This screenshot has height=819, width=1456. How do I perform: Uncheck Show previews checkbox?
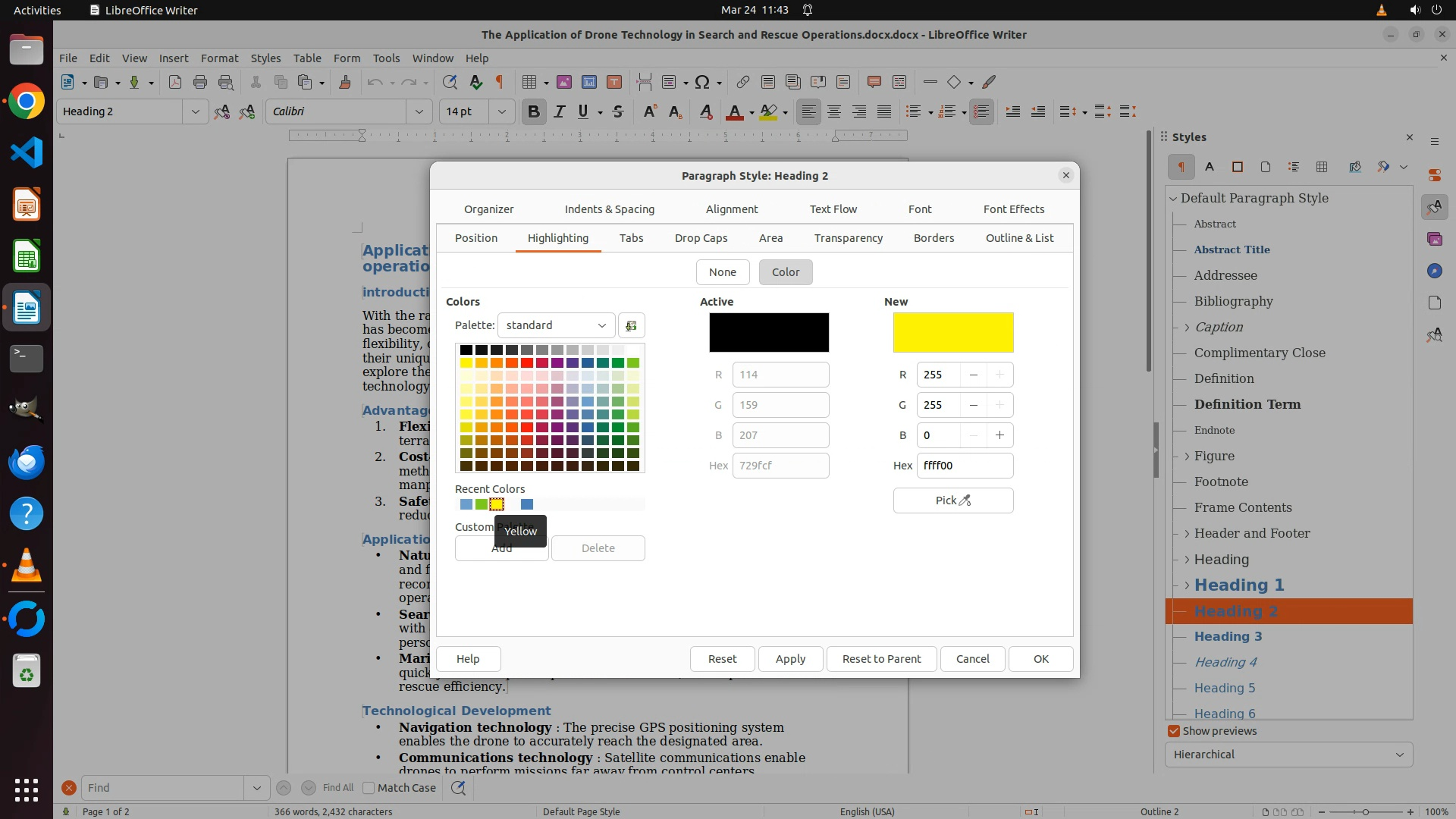[x=1174, y=731]
